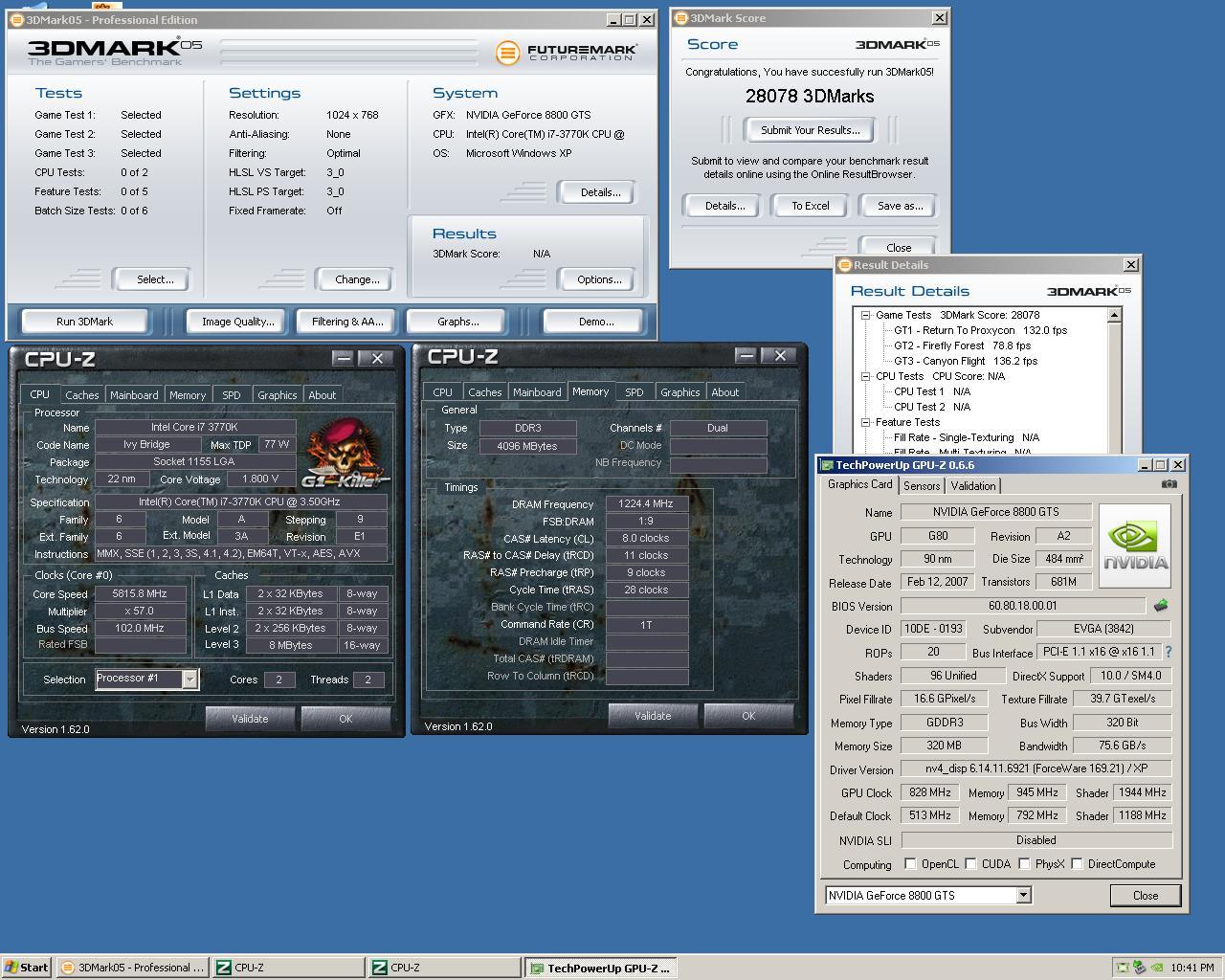Click OK in right CPU-Z memory window
Image resolution: width=1225 pixels, height=980 pixels.
click(x=748, y=716)
